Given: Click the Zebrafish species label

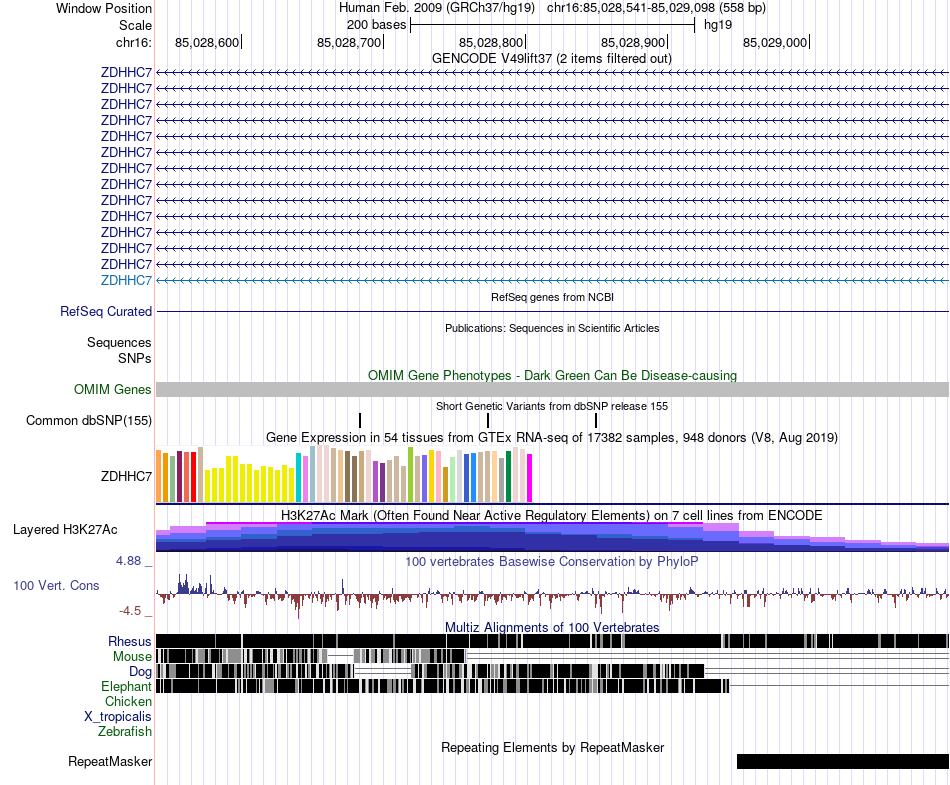Looking at the screenshot, I should coord(125,732).
